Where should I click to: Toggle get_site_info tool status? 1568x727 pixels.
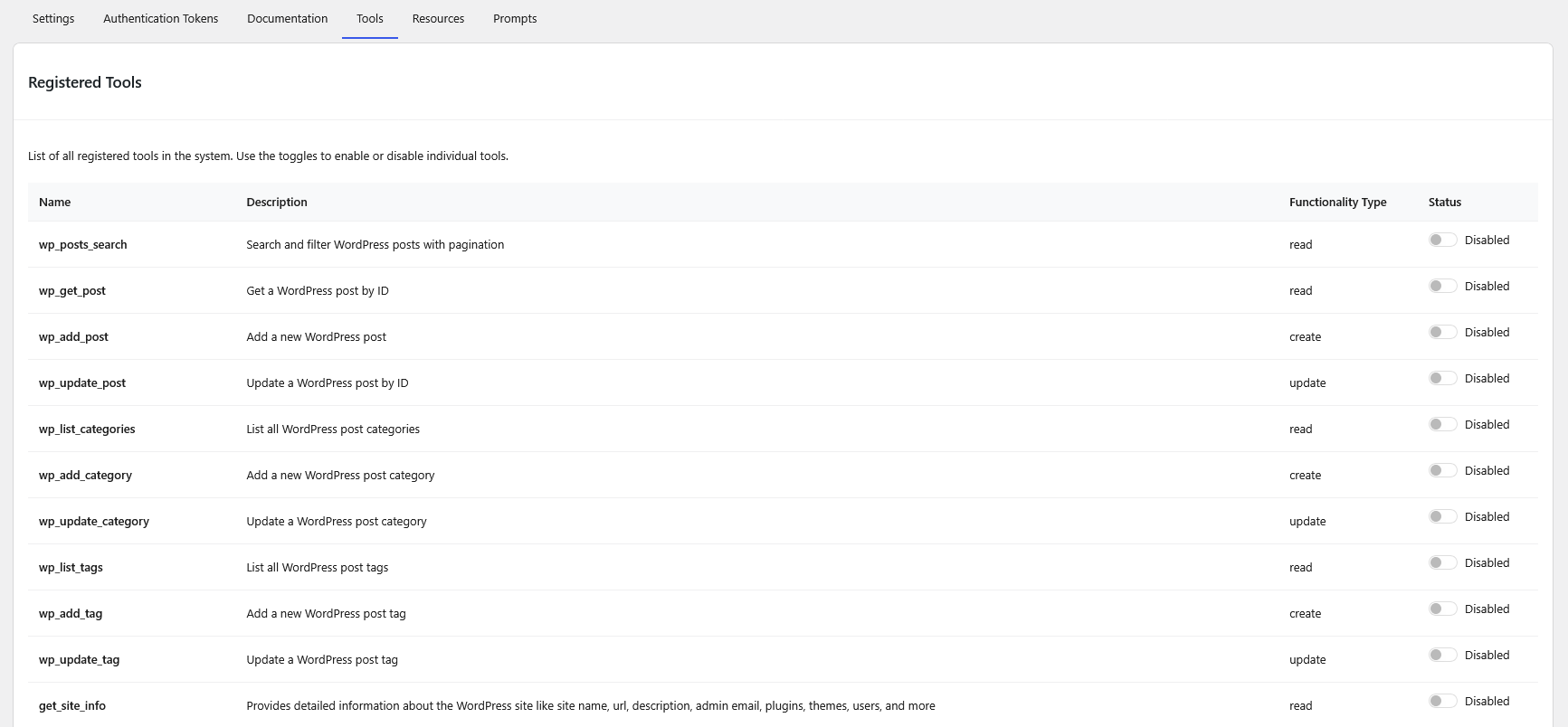(x=1442, y=701)
